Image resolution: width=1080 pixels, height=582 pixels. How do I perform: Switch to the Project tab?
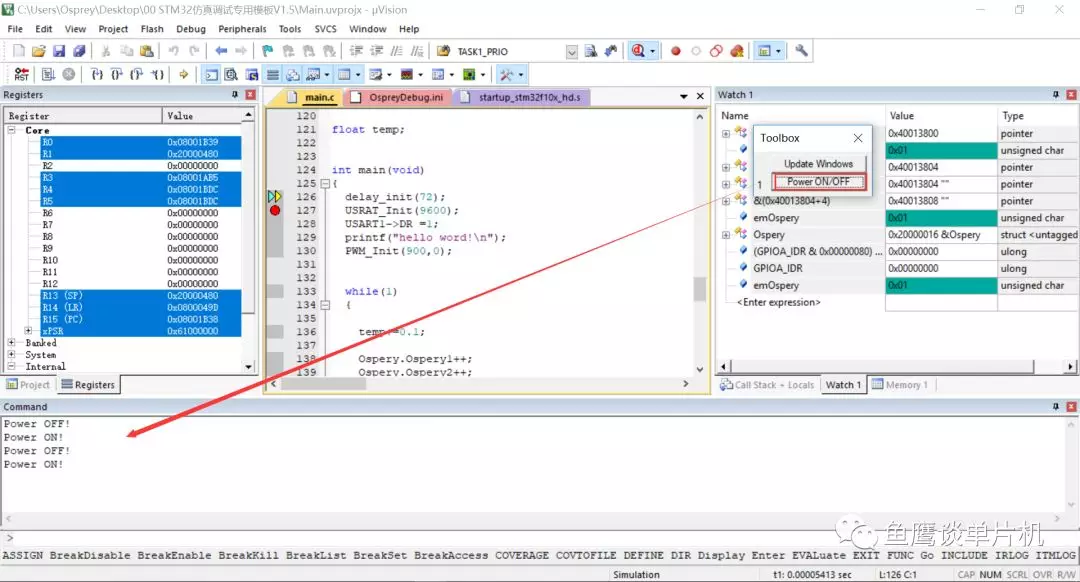28,384
